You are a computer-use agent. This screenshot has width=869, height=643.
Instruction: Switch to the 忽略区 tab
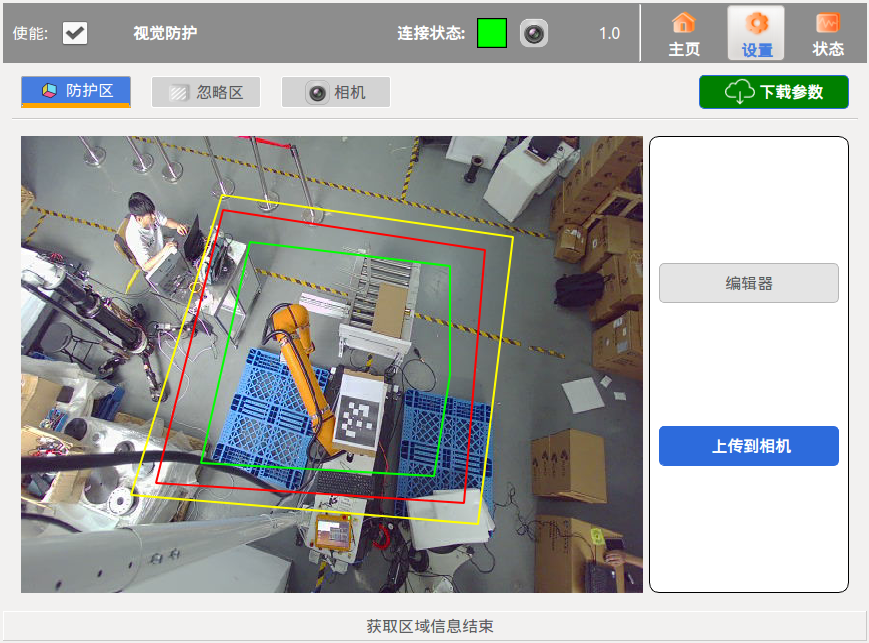206,92
